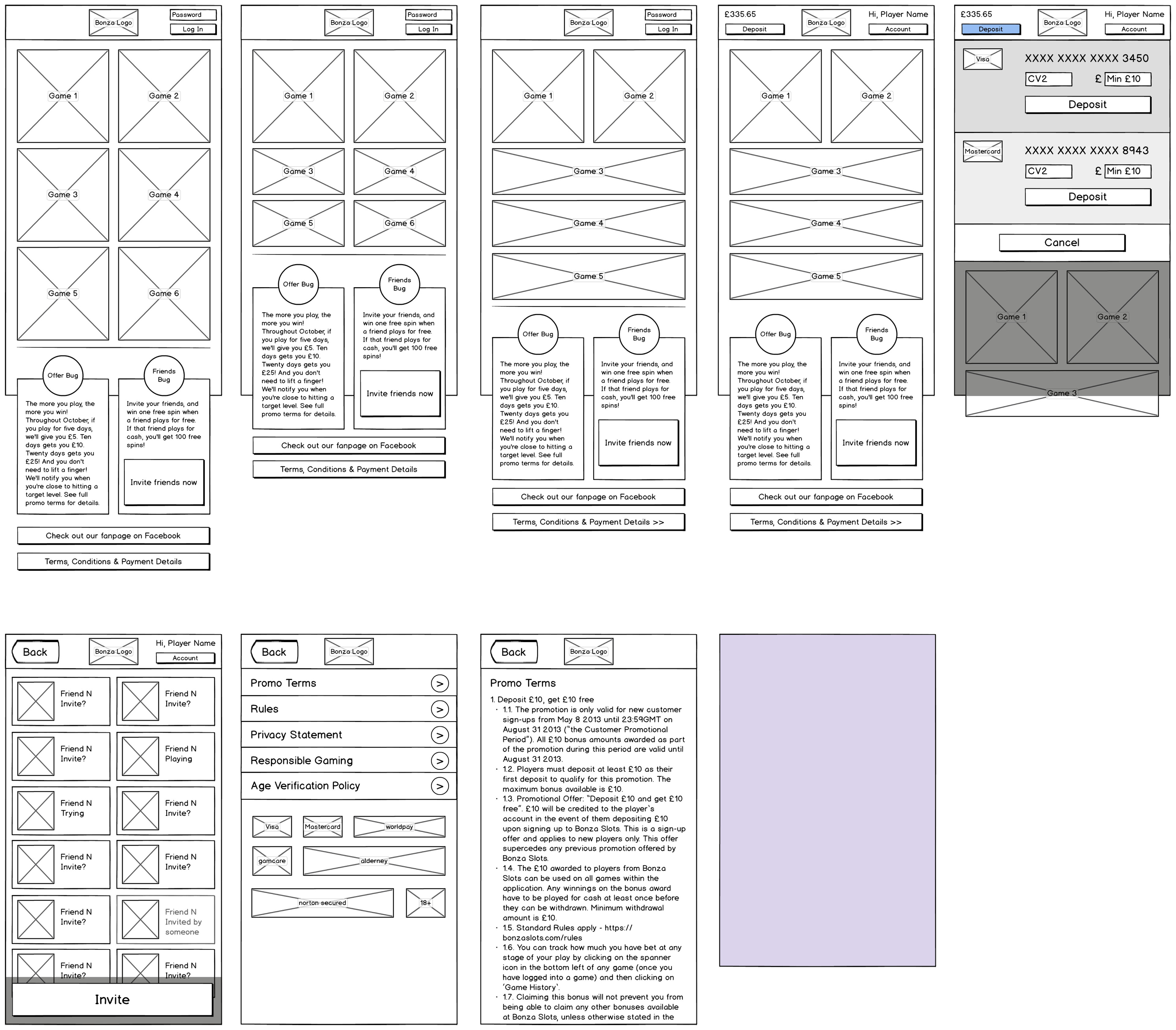Select the Privacy Statement menu entry

296,735
